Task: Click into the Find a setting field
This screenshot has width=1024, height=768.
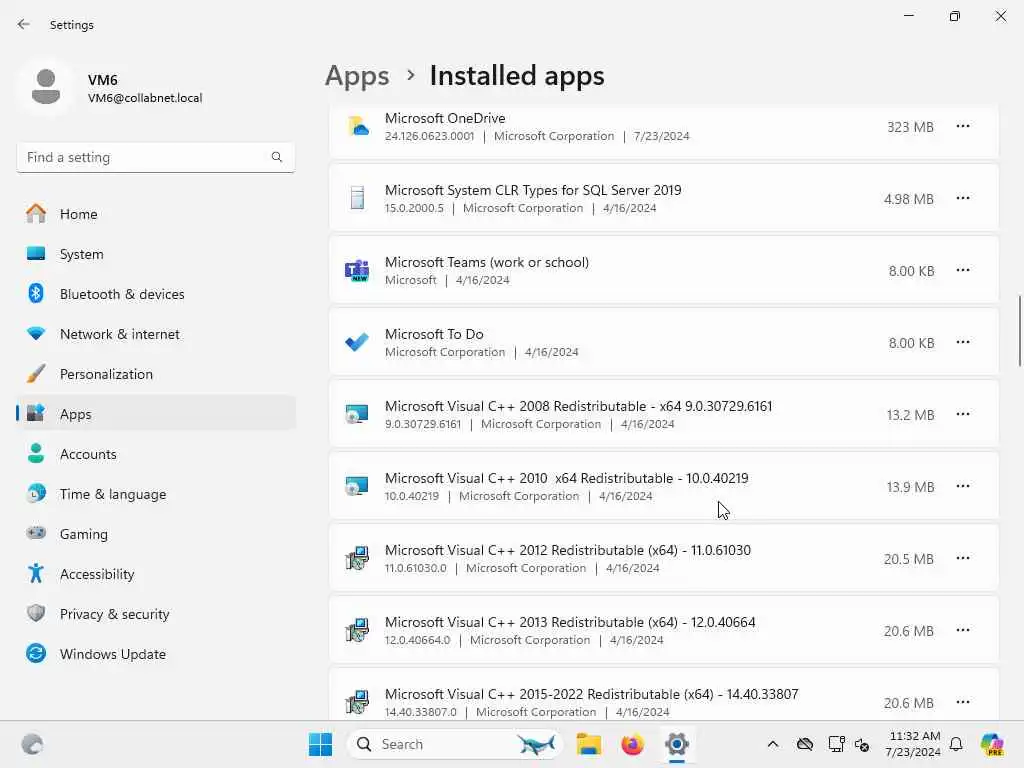Action: [155, 157]
